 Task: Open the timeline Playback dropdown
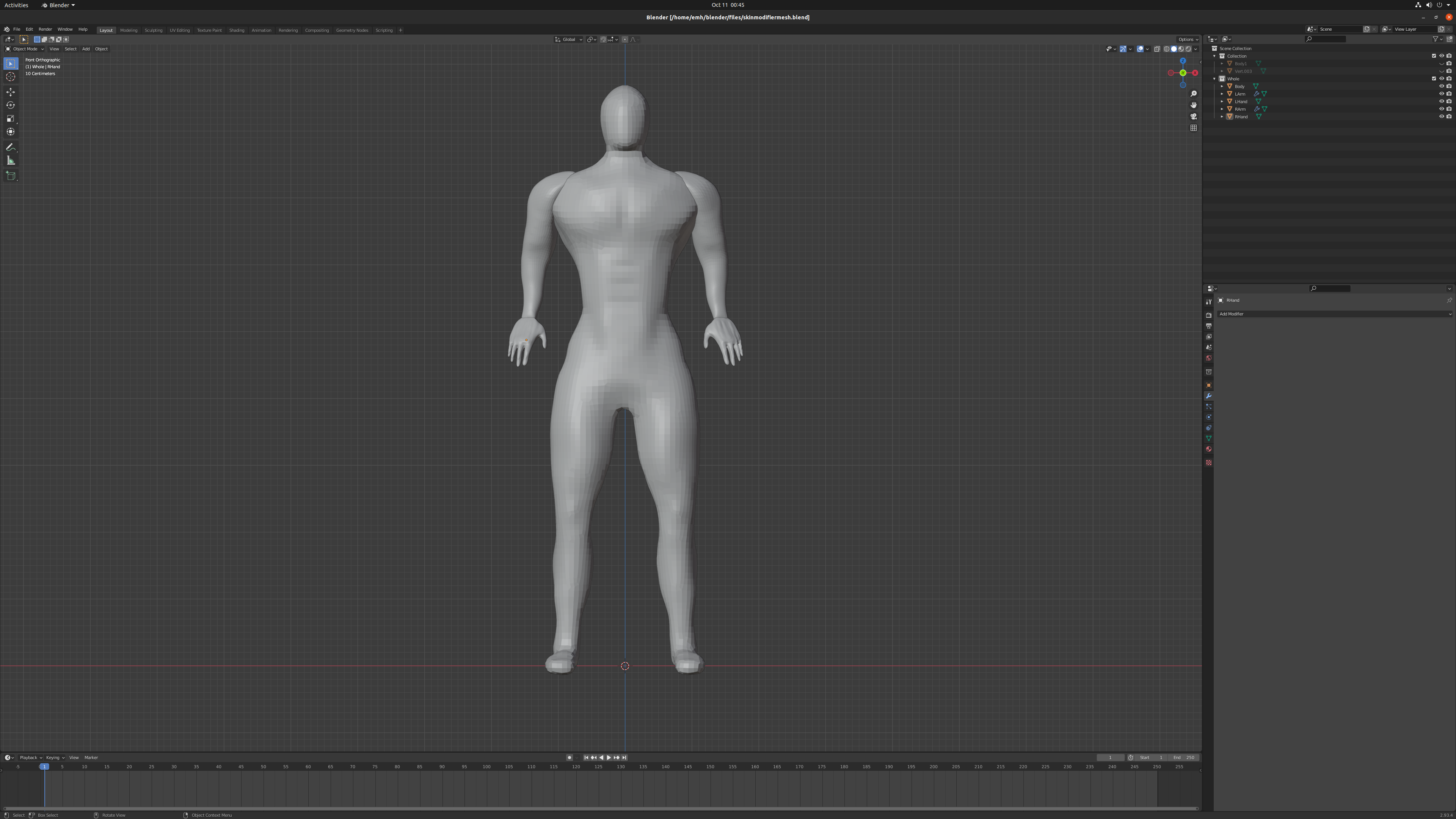(30, 758)
